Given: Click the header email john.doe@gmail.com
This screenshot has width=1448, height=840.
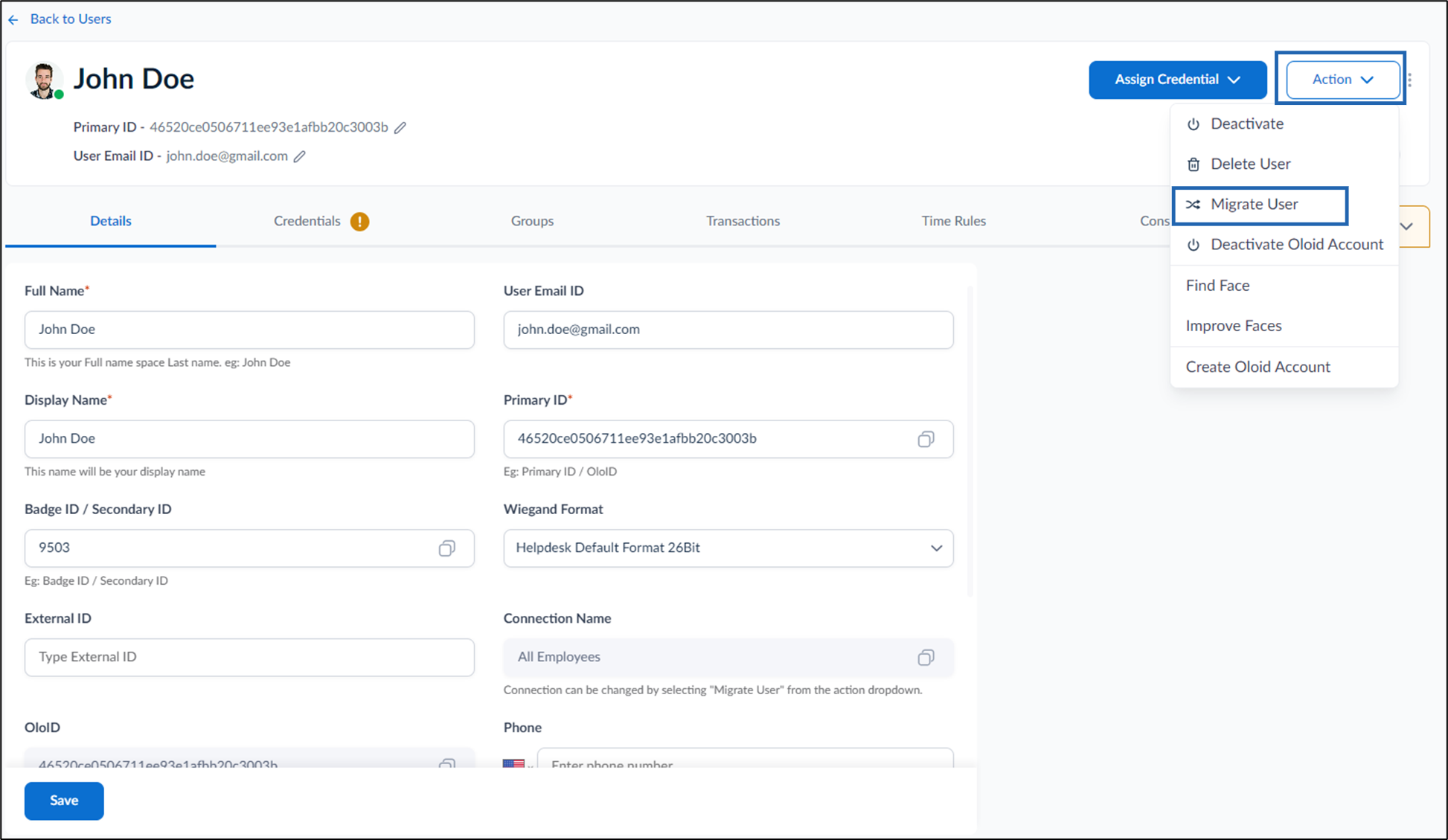Looking at the screenshot, I should point(227,156).
